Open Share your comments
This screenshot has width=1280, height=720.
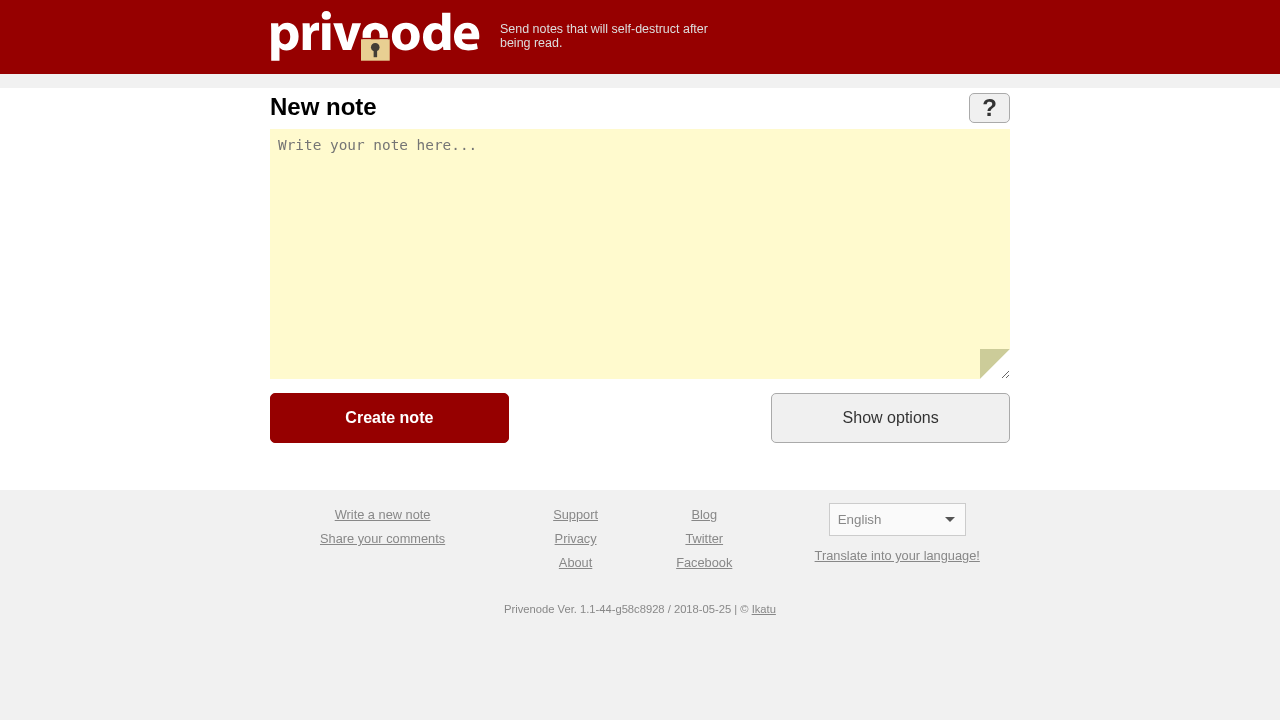[x=382, y=538]
